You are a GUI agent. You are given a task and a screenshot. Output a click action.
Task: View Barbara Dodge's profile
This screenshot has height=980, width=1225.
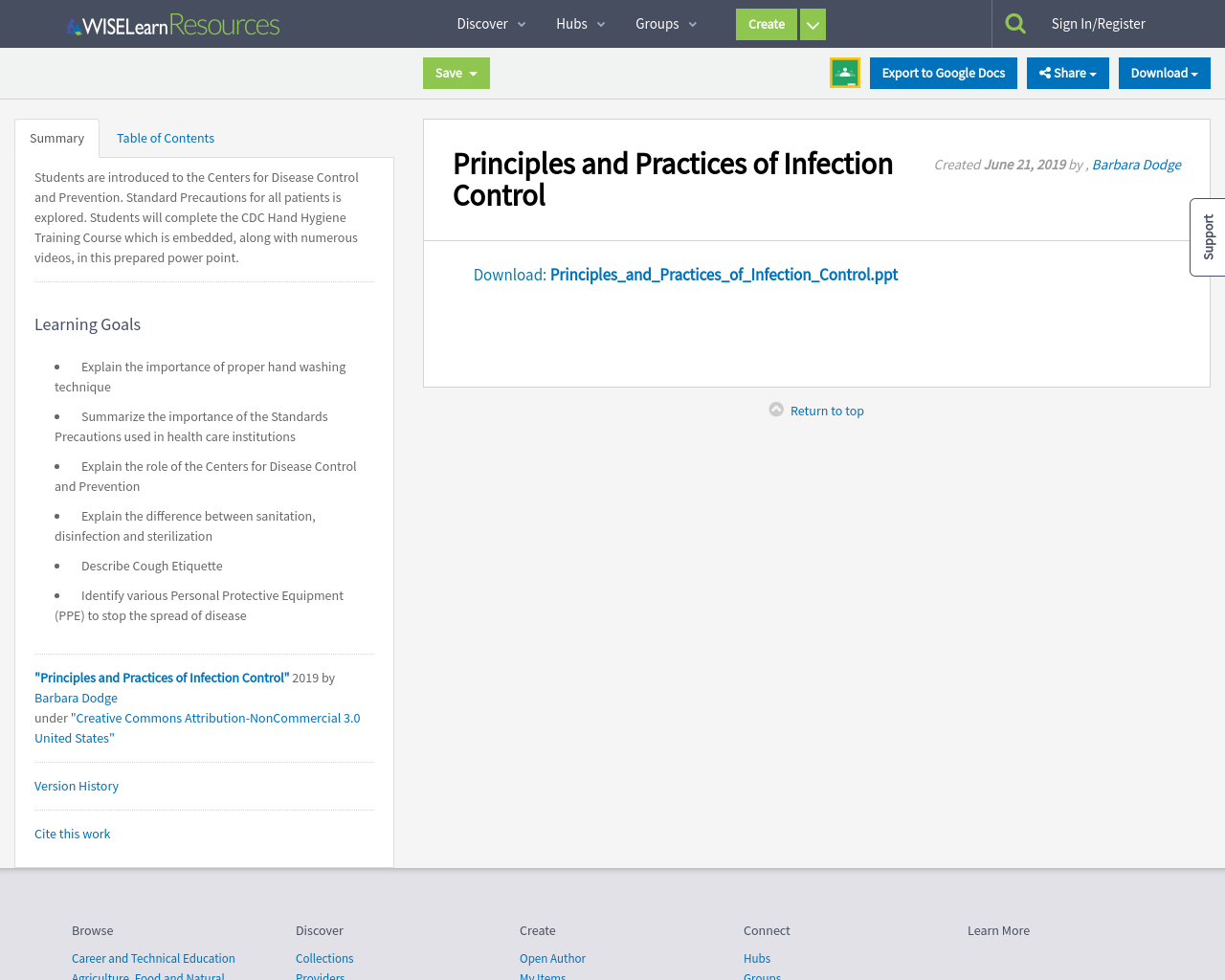point(1136,164)
